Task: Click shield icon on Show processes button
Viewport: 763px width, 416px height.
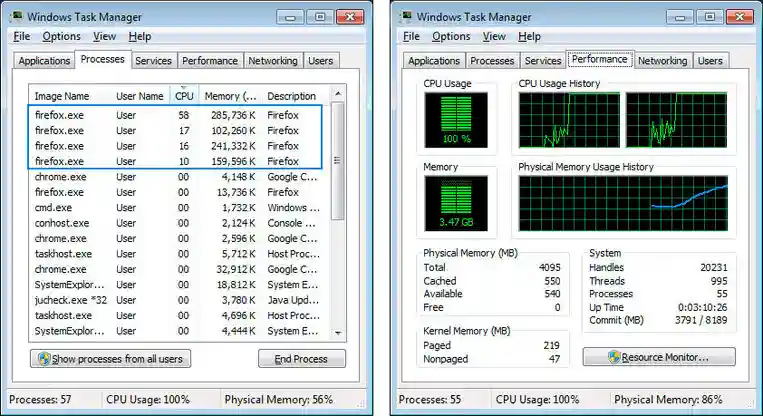Action: pyautogui.click(x=43, y=359)
